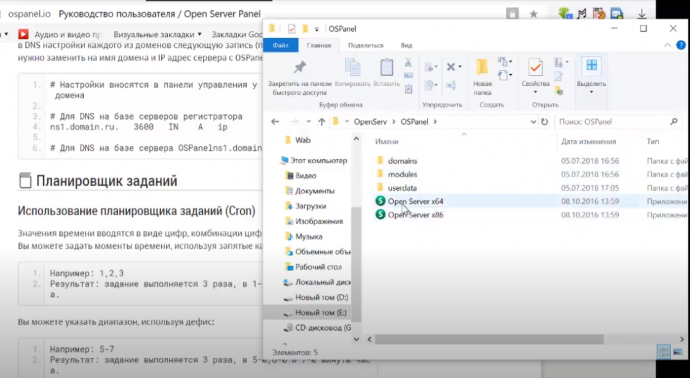Image resolution: width=690 pixels, height=378 pixels.
Task: Click the Rename icon in Упорядочить group
Action: coord(451,85)
